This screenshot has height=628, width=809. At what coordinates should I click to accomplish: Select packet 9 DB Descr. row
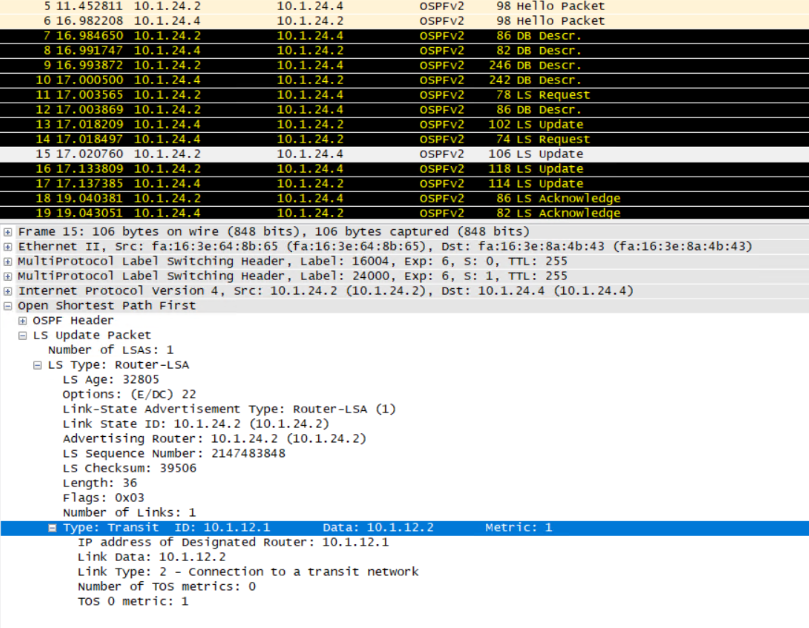[300, 65]
